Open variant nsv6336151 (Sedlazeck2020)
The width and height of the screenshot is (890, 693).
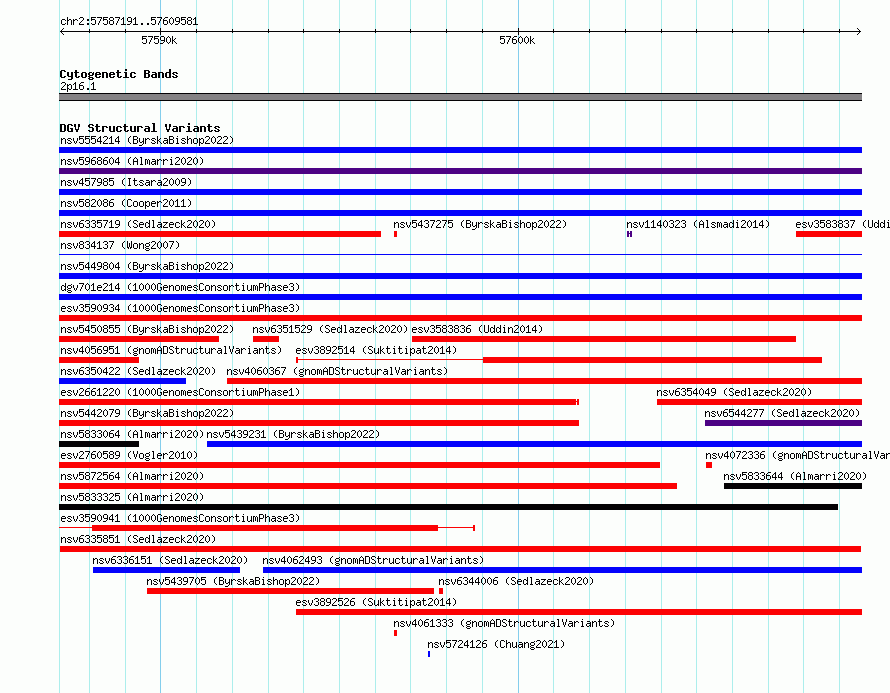170,560
